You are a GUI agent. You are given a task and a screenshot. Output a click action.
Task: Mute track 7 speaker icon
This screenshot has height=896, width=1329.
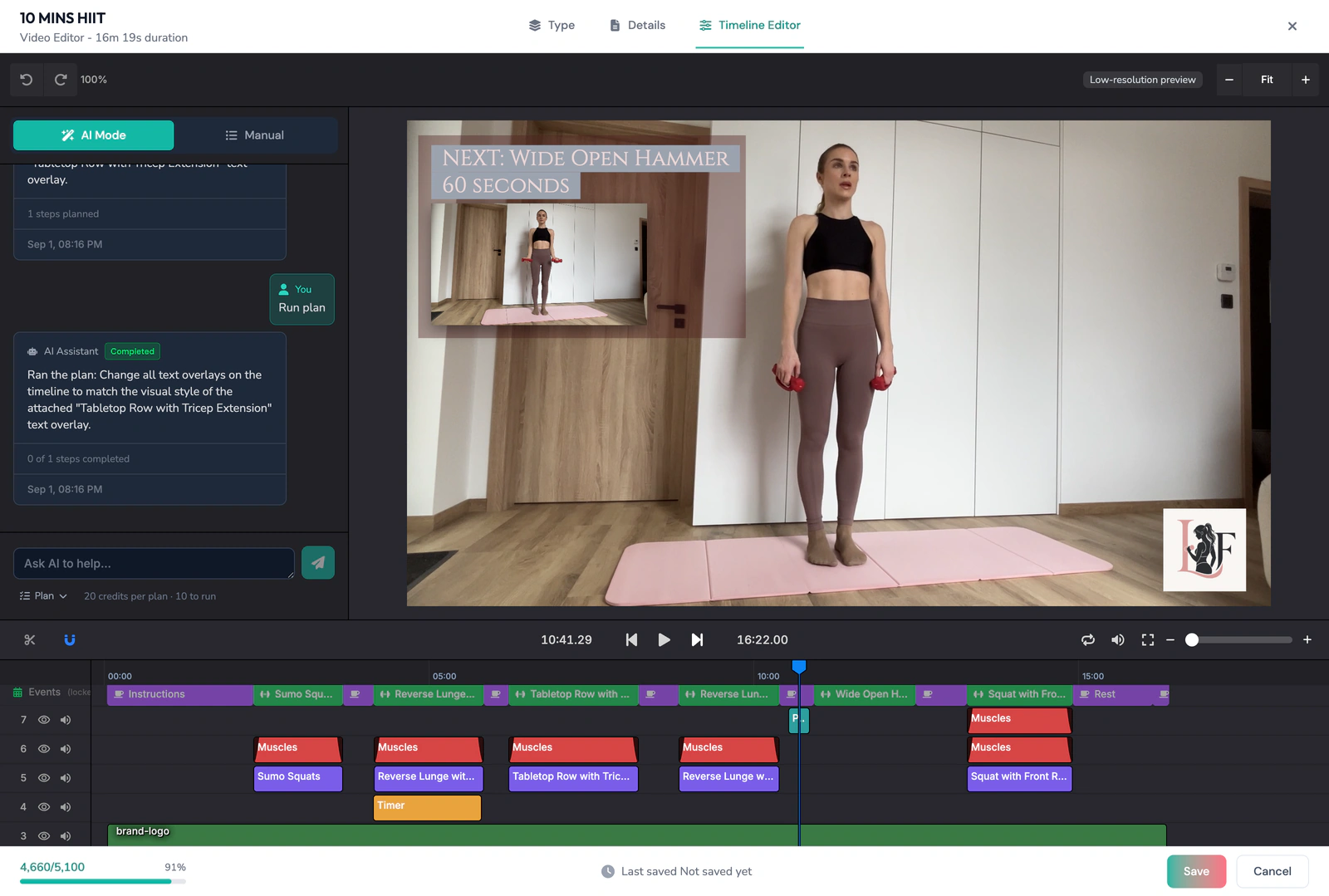coord(66,720)
